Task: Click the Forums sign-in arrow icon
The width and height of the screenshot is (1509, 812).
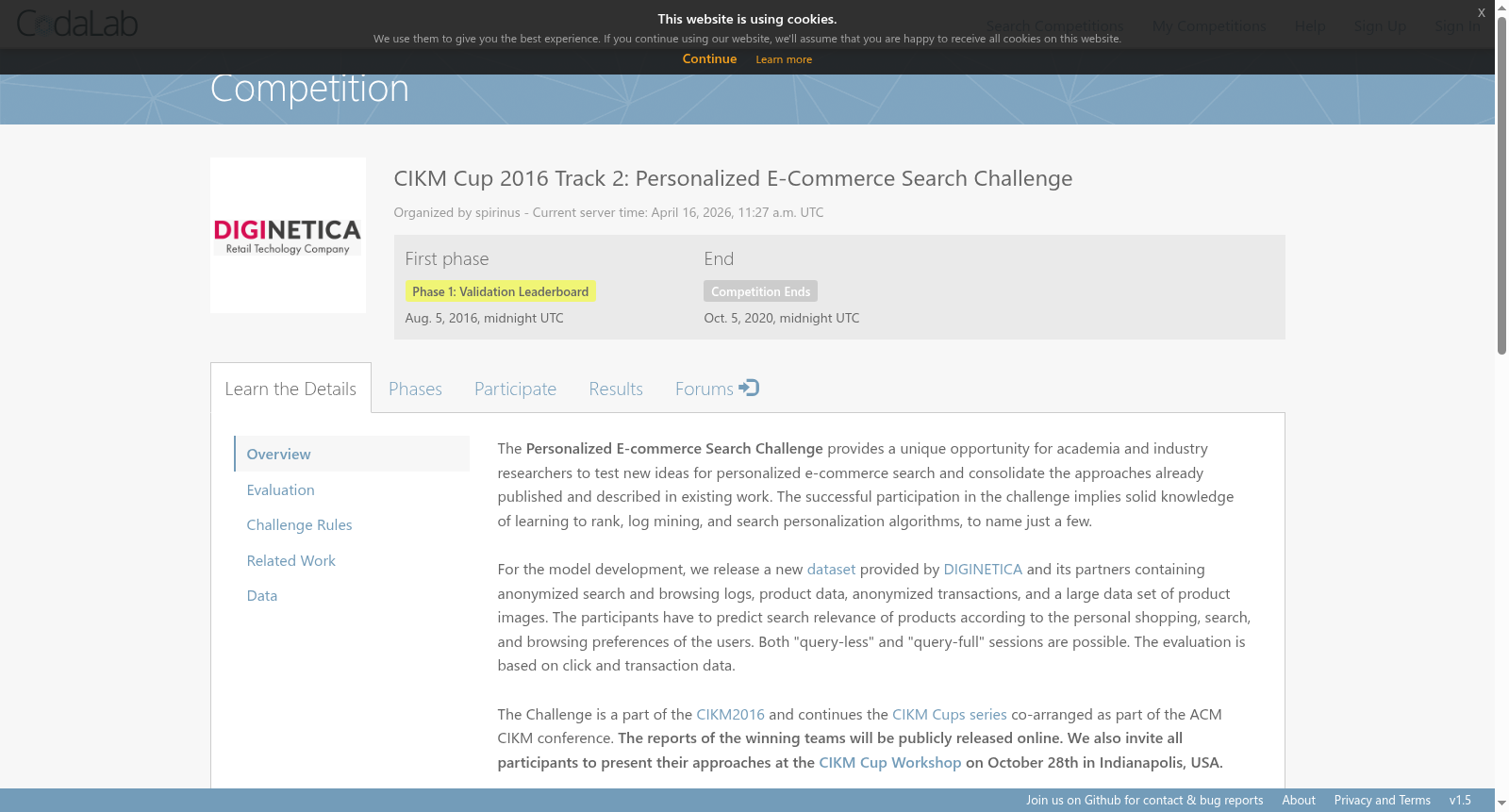Action: [x=749, y=388]
